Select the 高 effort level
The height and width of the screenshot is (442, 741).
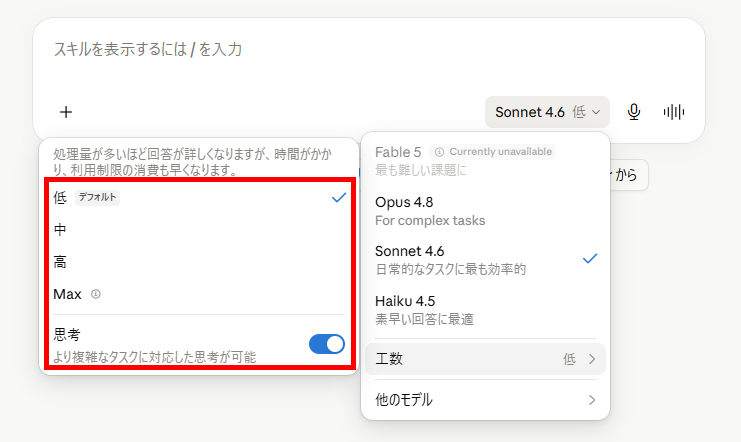tap(199, 262)
